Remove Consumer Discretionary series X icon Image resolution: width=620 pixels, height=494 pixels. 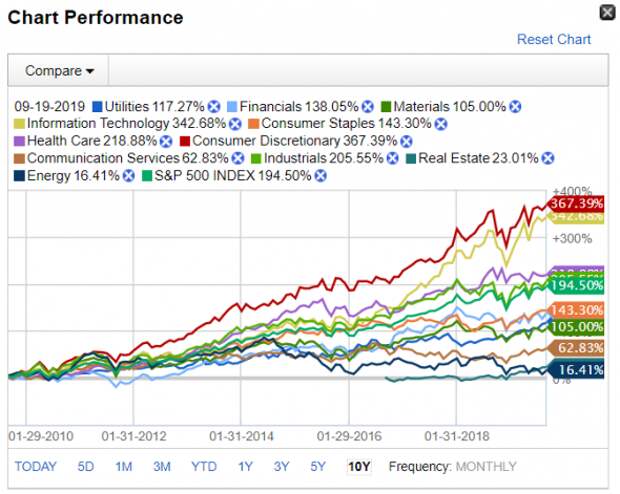pyautogui.click(x=406, y=141)
